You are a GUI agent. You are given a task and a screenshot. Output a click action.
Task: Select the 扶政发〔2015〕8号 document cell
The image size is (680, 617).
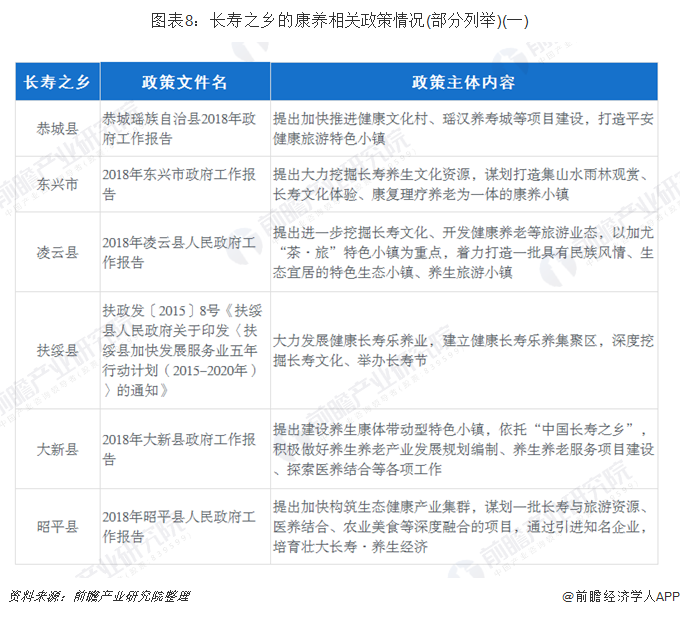click(x=184, y=347)
